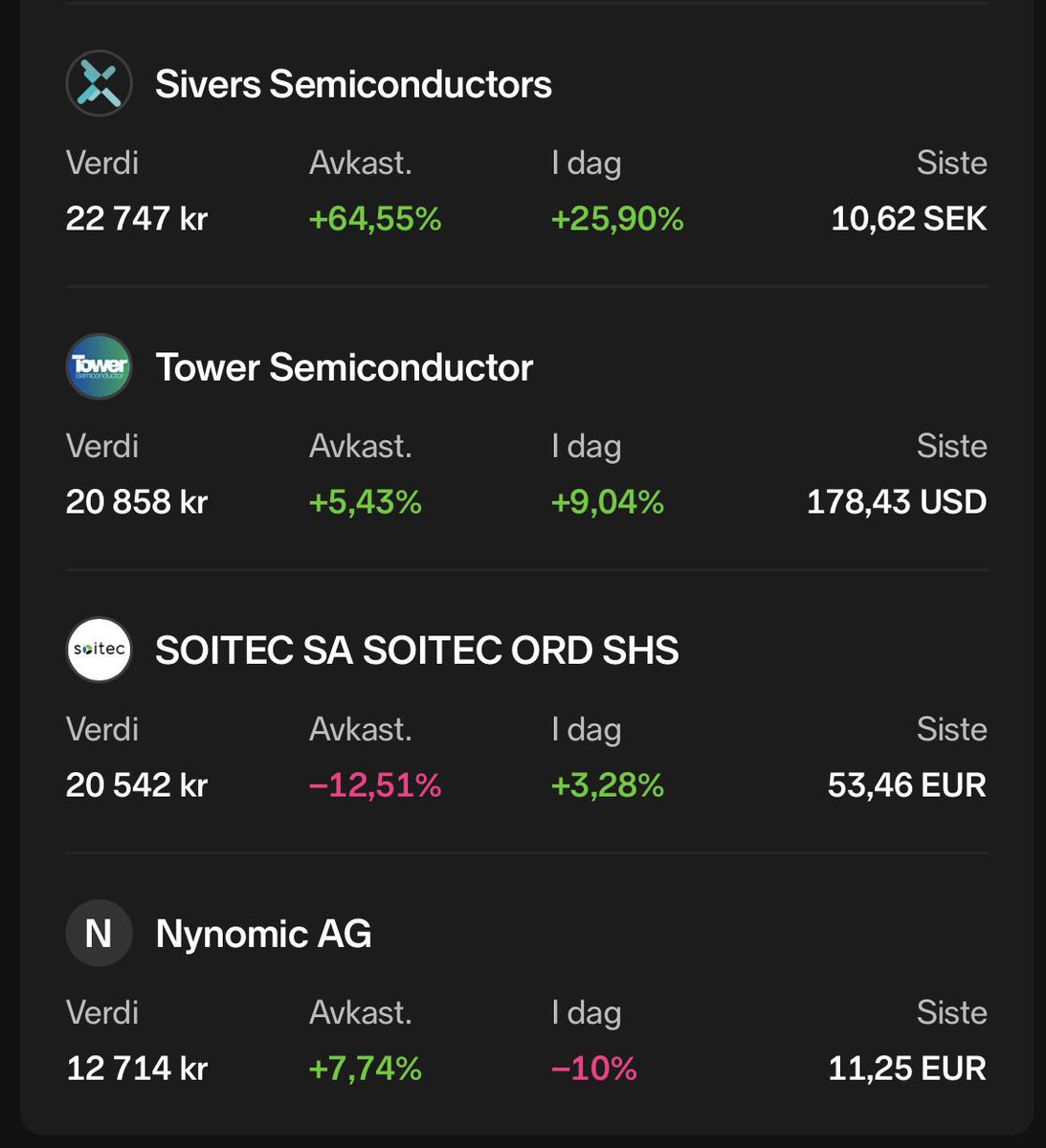Open the Sivers Semiconductors holding
Screen dimensions: 1046x1148
click(353, 84)
